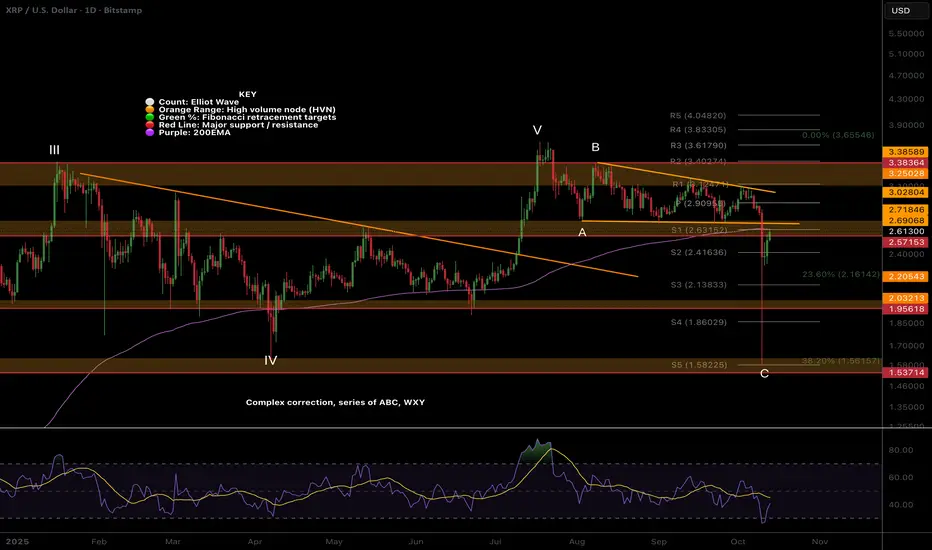Image resolution: width=932 pixels, height=550 pixels.
Task: Select the red Major support key circle
Action: (150, 125)
